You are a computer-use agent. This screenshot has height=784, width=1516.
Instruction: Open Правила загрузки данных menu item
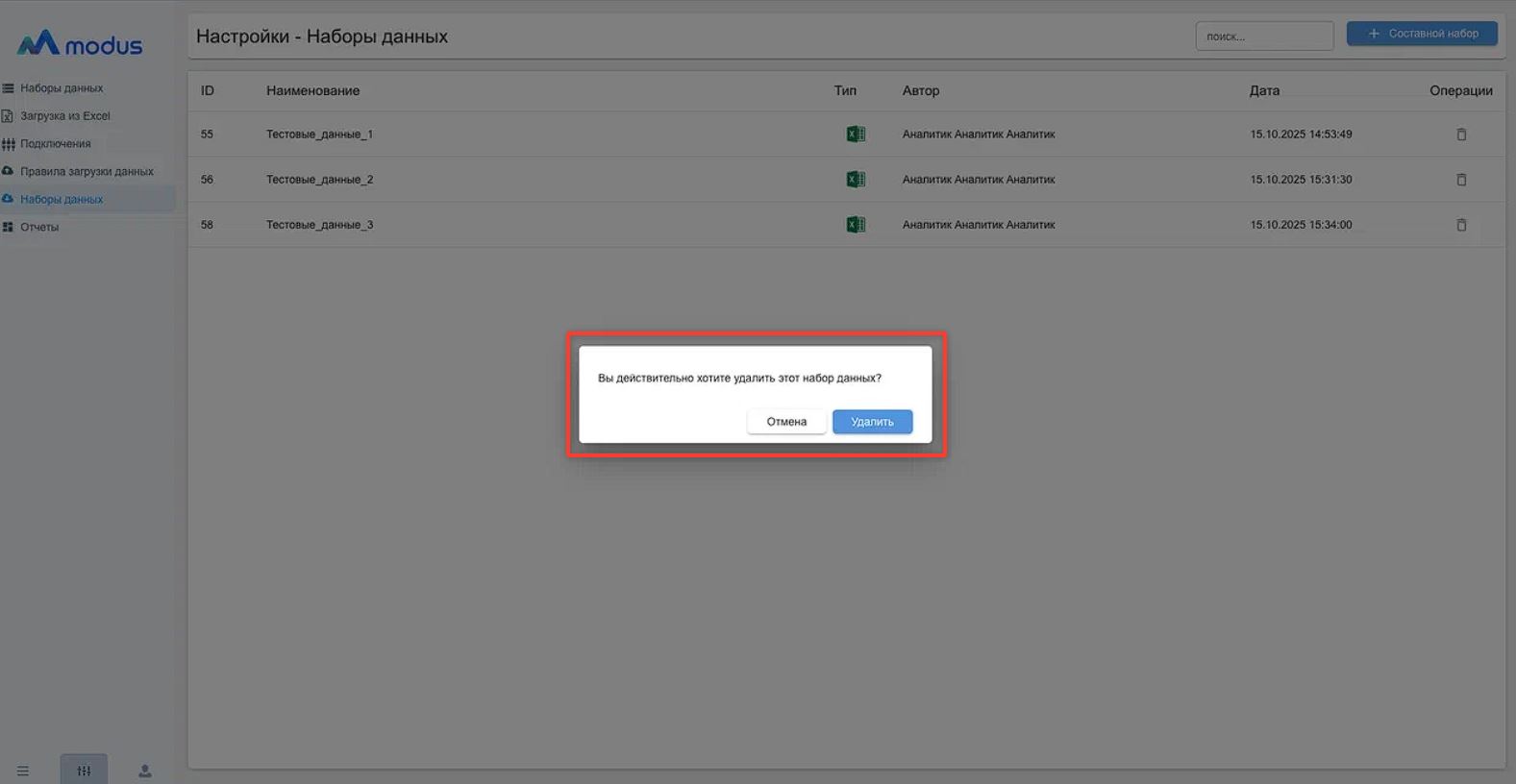pos(87,172)
